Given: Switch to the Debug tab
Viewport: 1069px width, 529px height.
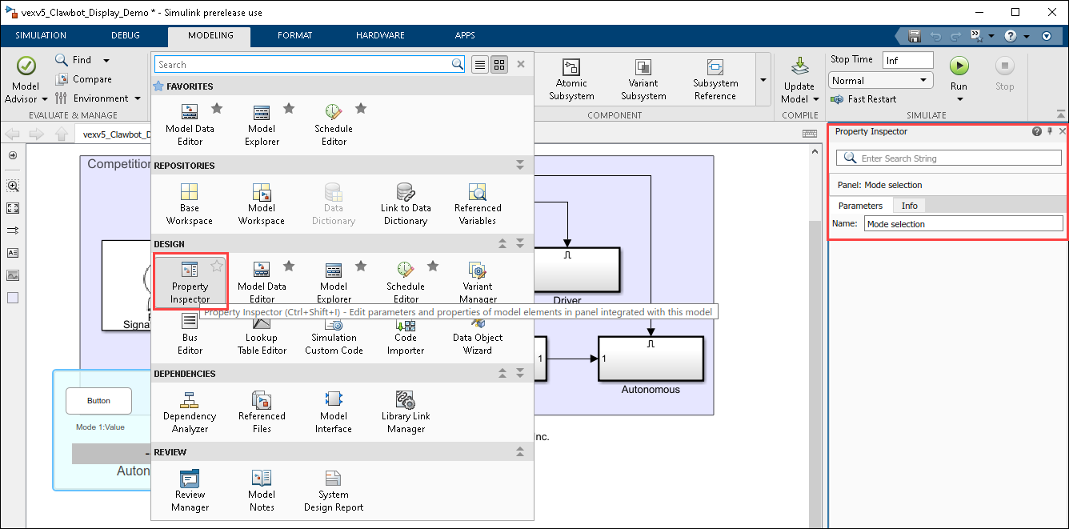Looking at the screenshot, I should 125,35.
